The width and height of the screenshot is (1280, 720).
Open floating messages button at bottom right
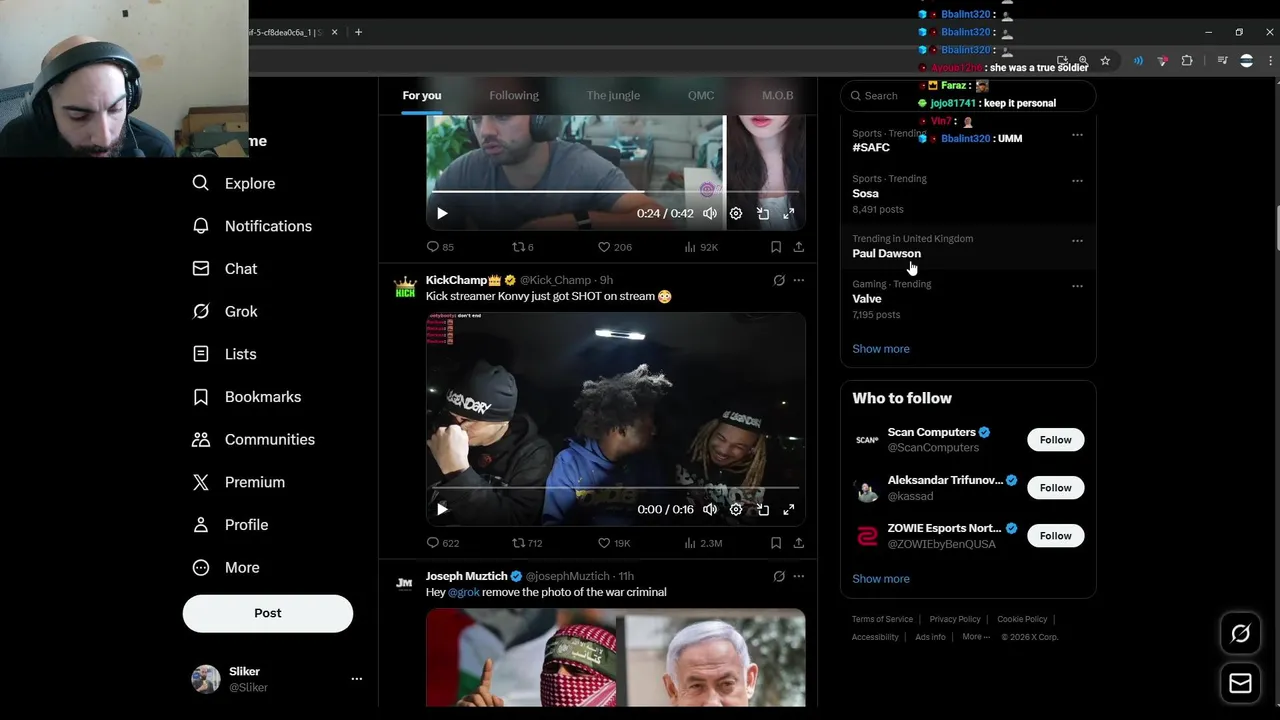[x=1240, y=683]
